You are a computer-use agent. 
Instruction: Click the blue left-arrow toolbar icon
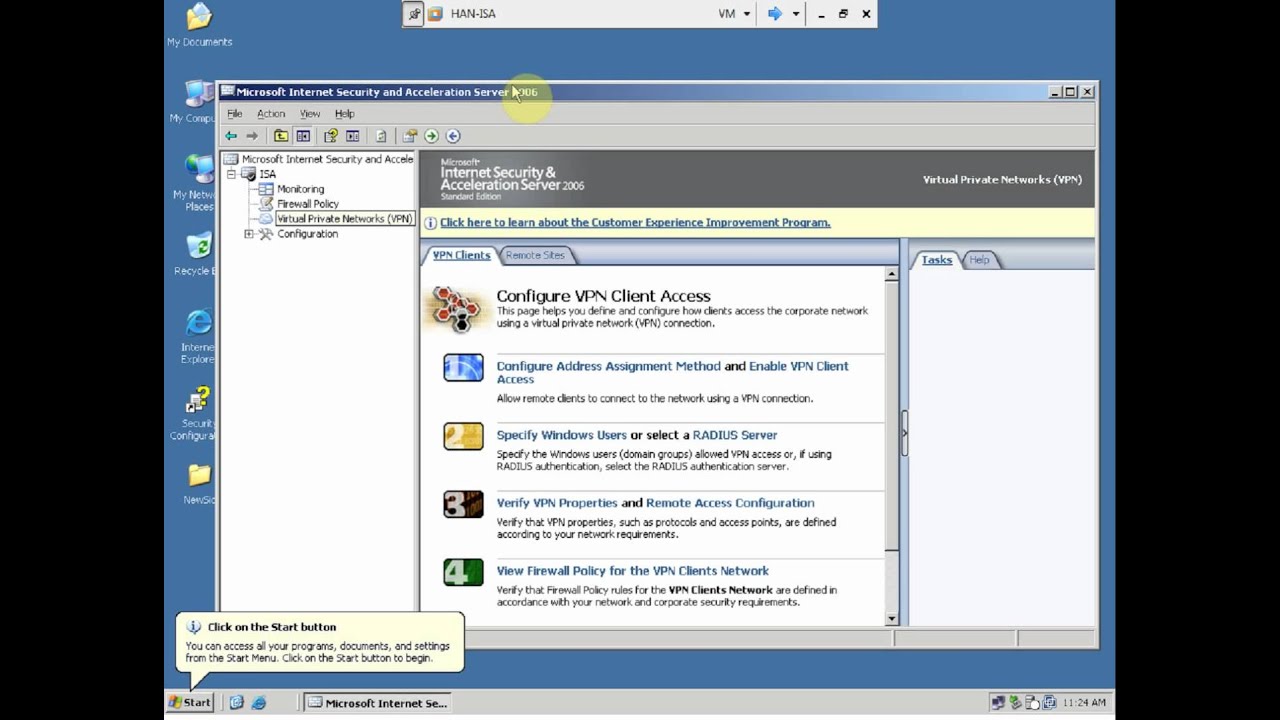[453, 136]
